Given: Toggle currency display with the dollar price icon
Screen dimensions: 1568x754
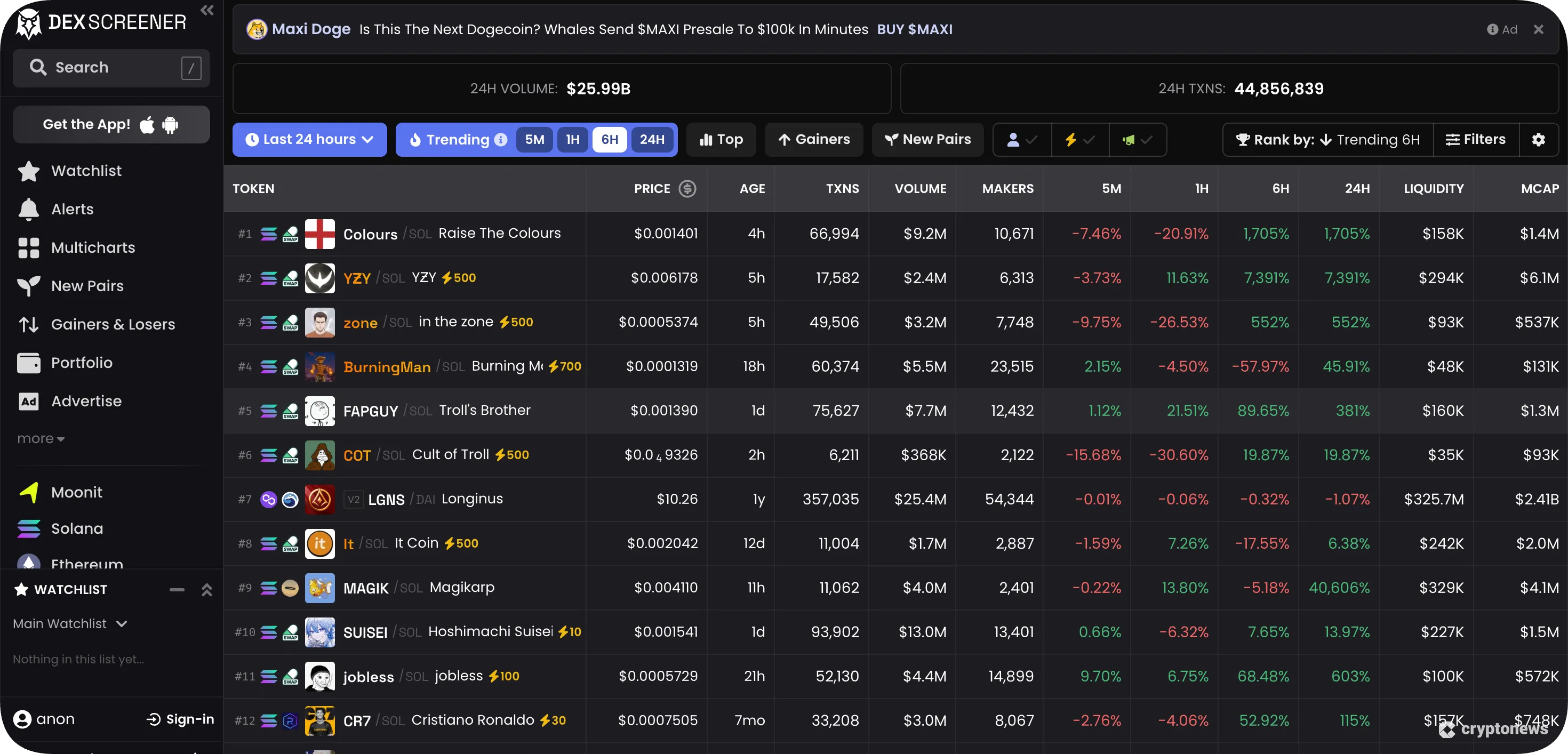Looking at the screenshot, I should (687, 189).
